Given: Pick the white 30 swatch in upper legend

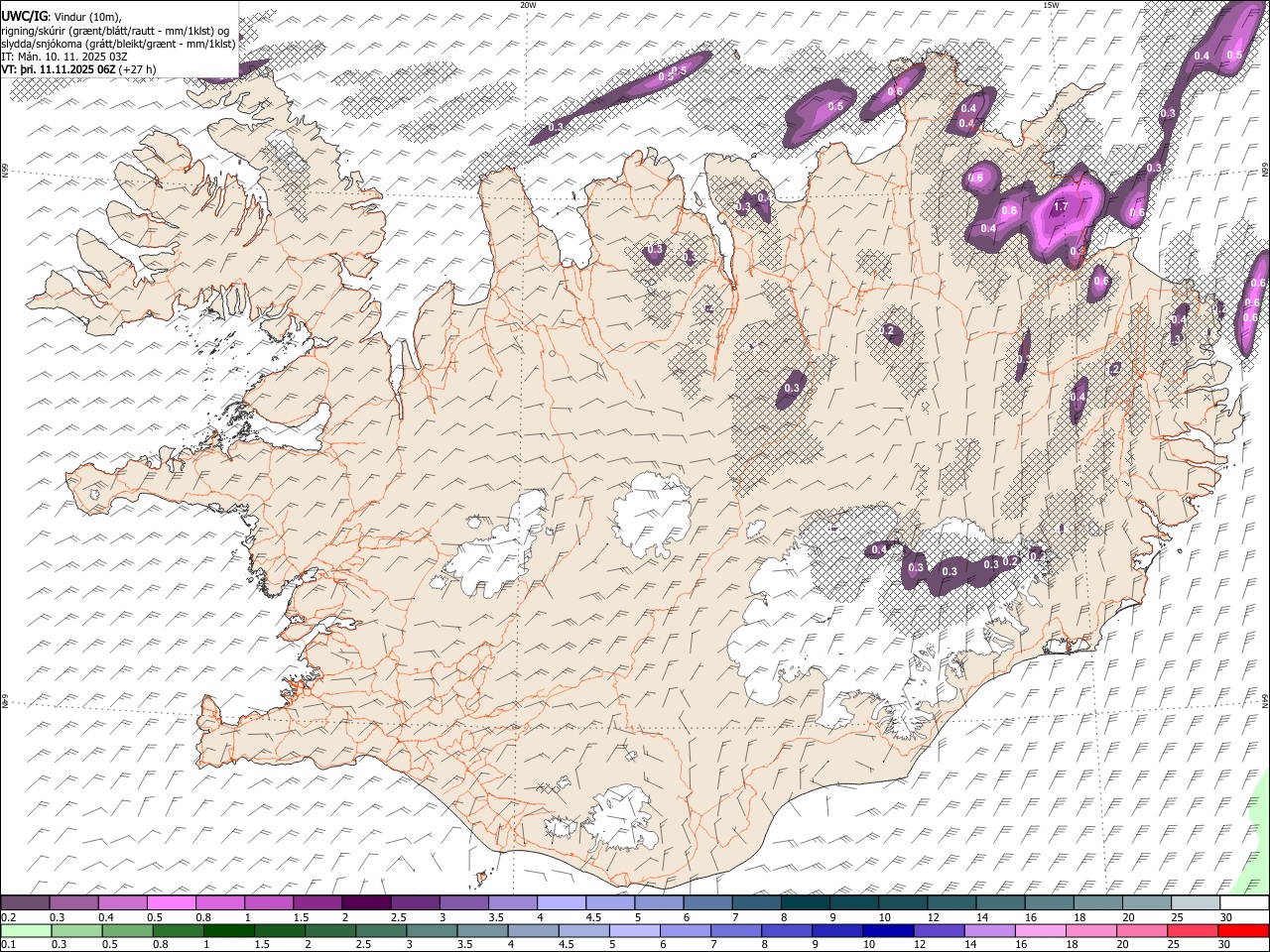Looking at the screenshot, I should pos(1244,902).
